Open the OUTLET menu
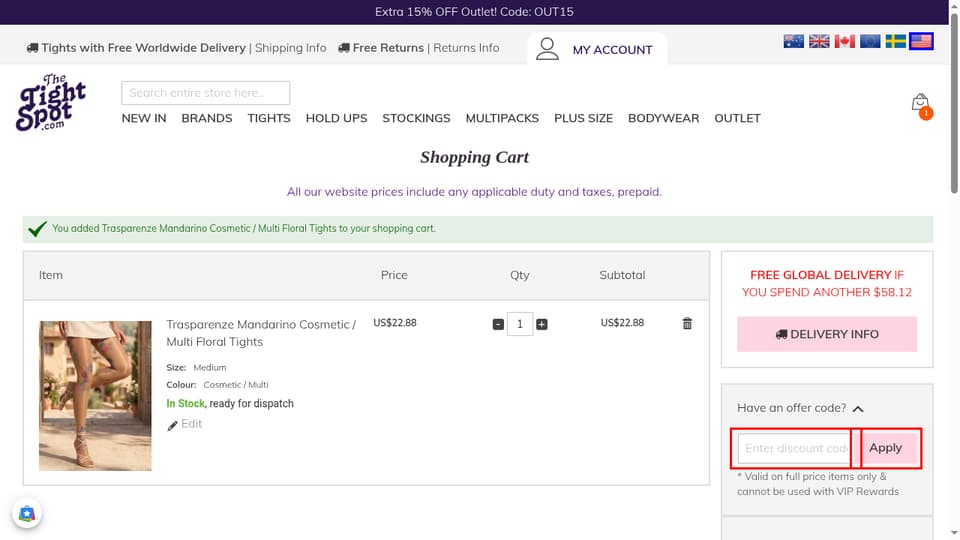 tap(737, 118)
